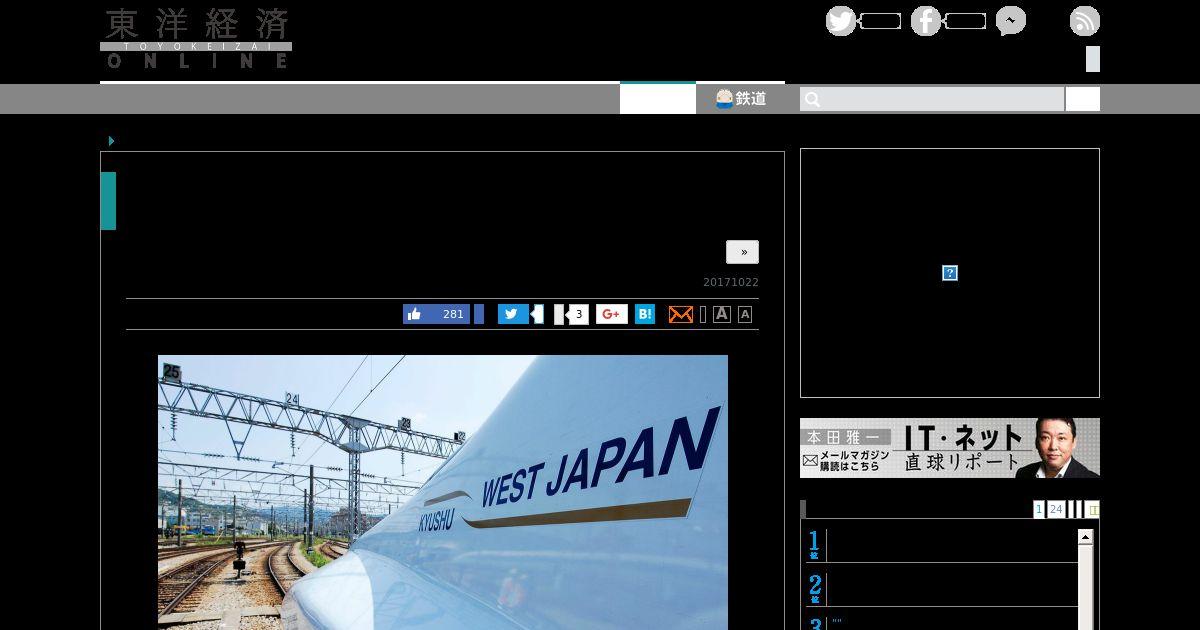The height and width of the screenshot is (630, 1200).
Task: Click the ranking scrollbar up arrow
Action: (x=1085, y=537)
